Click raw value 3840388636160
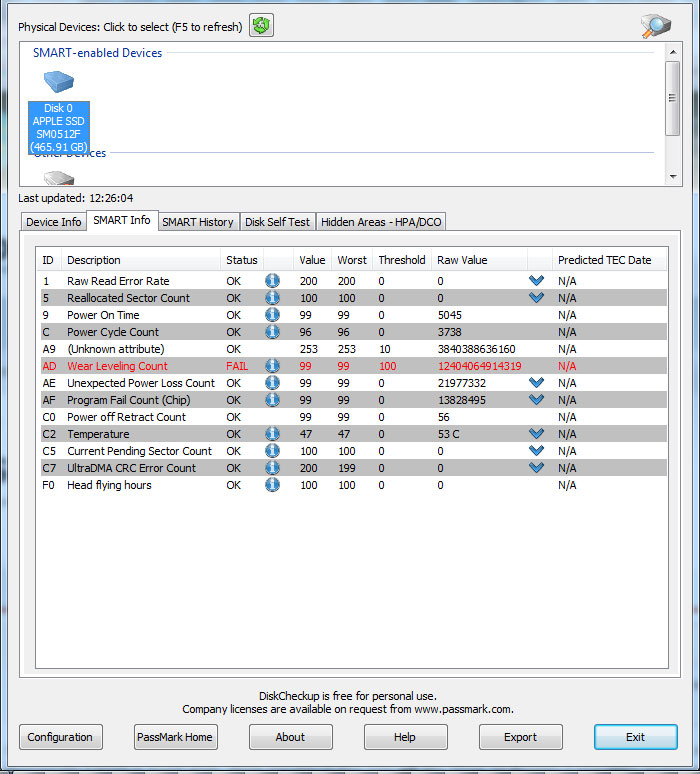This screenshot has height=774, width=700. pyautogui.click(x=476, y=349)
